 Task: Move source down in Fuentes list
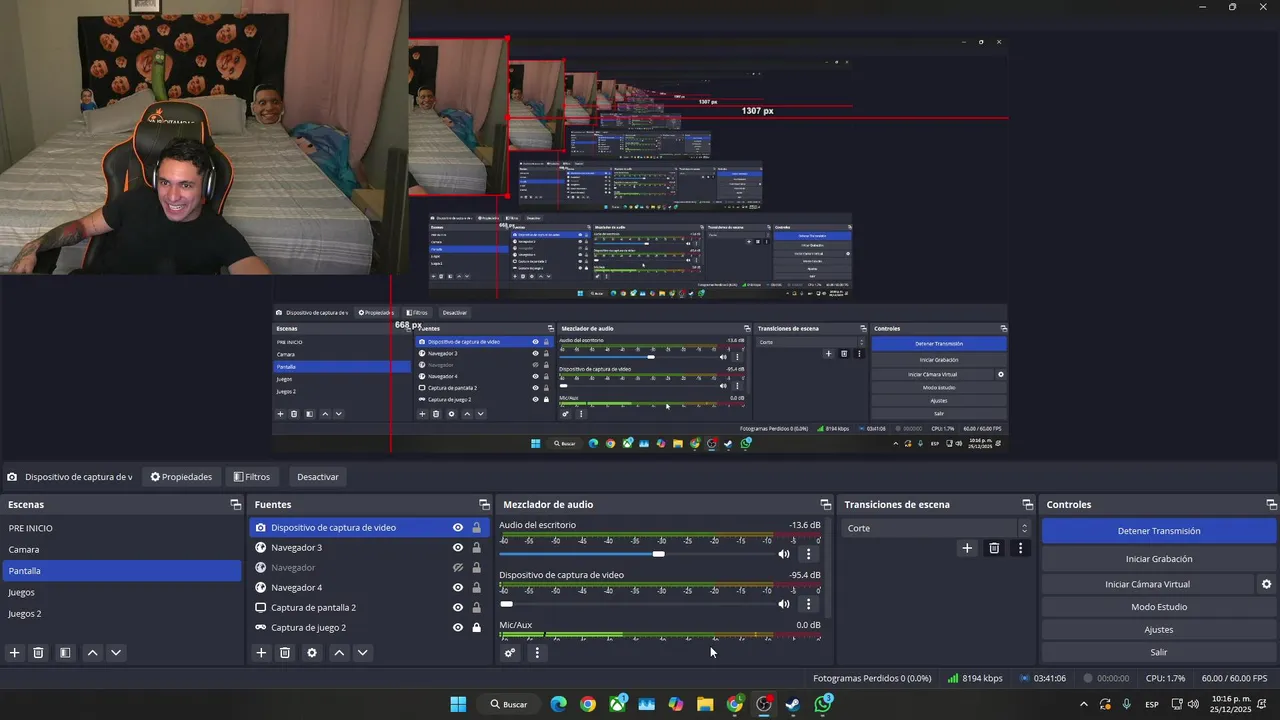(x=363, y=653)
